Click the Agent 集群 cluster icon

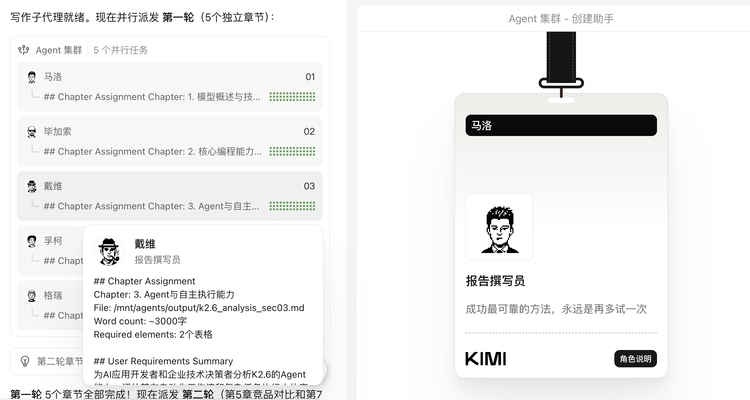tap(23, 49)
